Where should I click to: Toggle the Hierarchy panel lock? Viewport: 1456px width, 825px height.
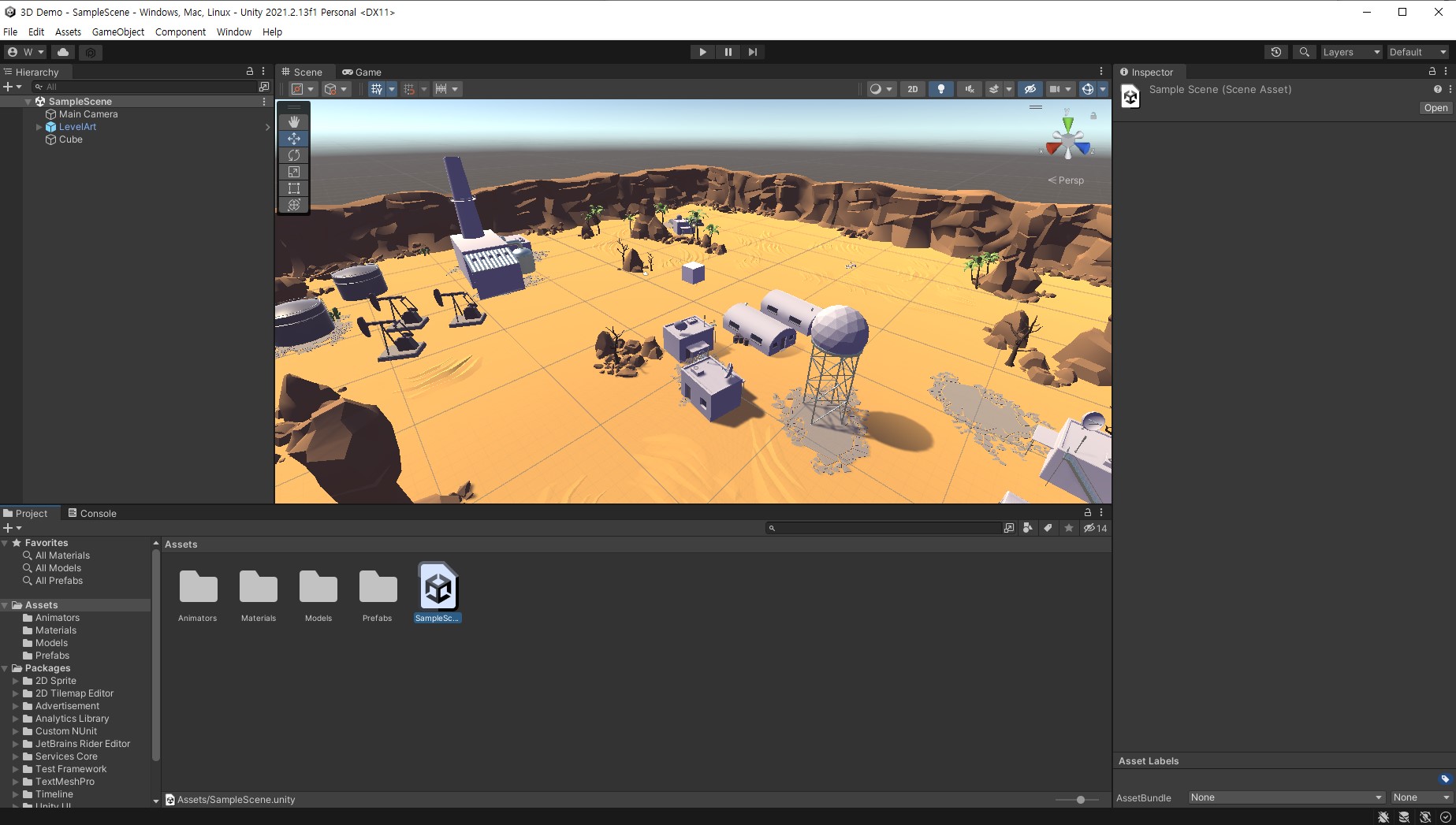(x=250, y=71)
